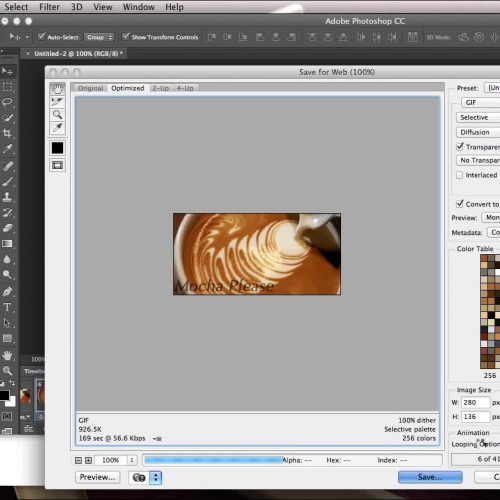Select the History Brush tool
Viewport: 500px width, 500px height.
coord(7,212)
